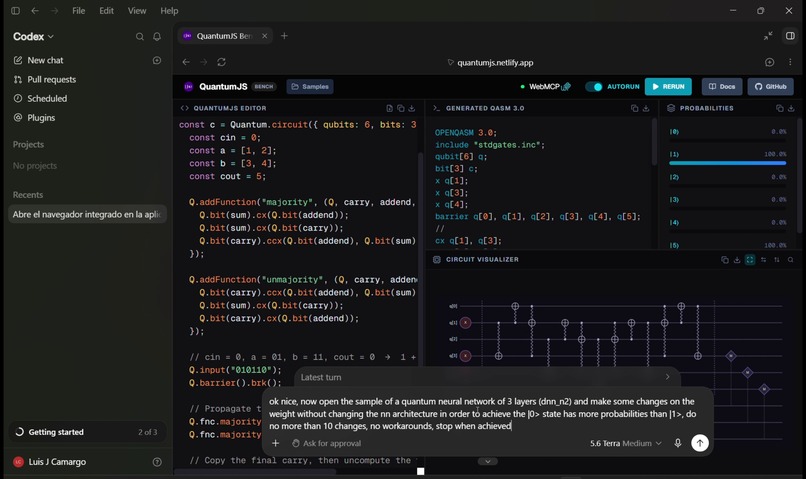Open the browser more-options menu
The image size is (806, 479).
pos(790,62)
